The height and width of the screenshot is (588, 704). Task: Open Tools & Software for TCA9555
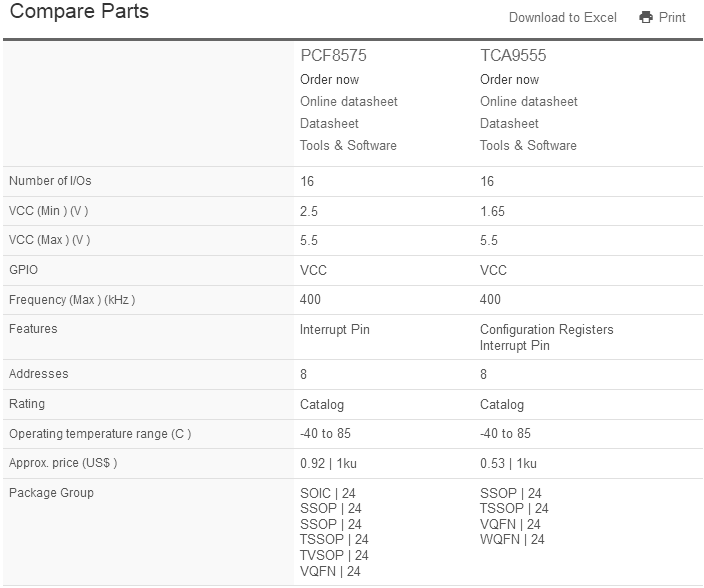528,145
